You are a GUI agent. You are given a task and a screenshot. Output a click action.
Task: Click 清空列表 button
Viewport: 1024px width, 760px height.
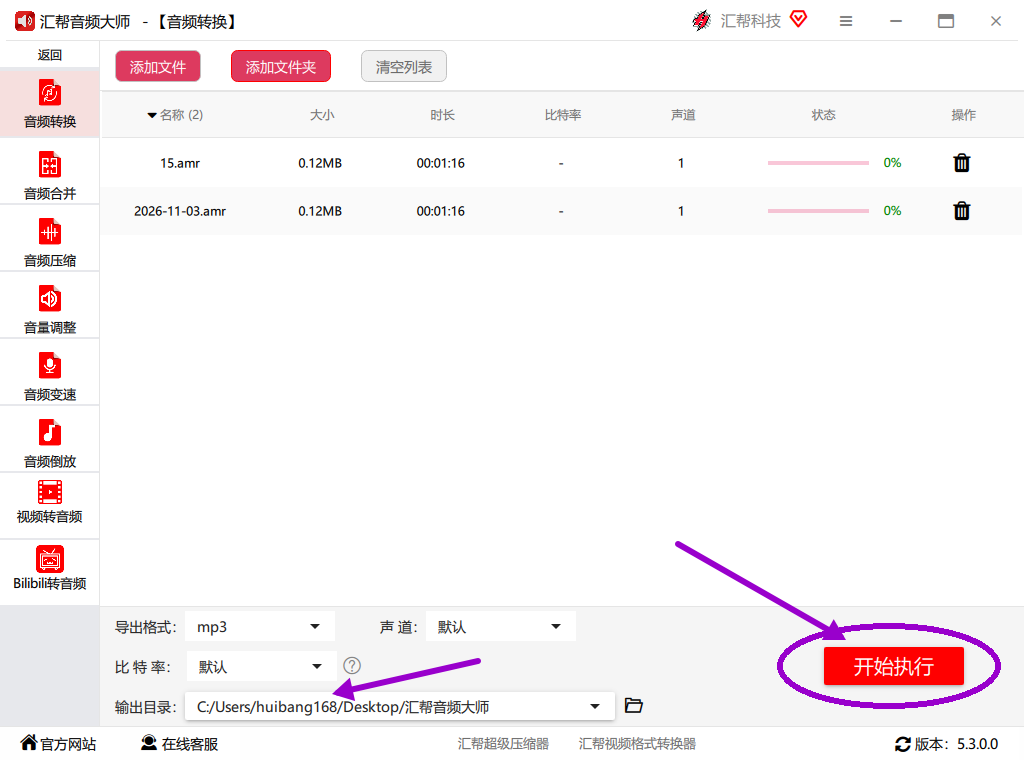(x=404, y=67)
